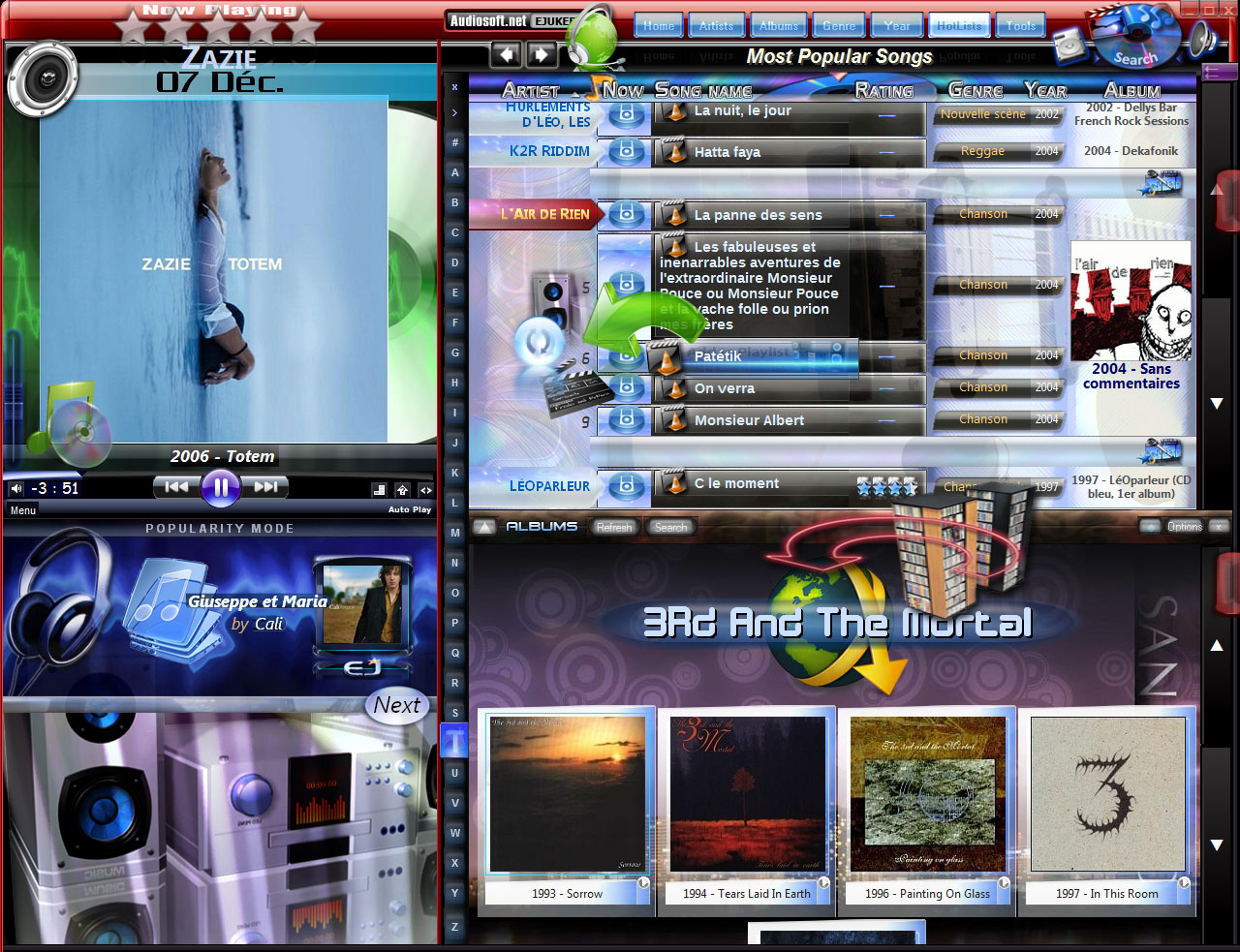The height and width of the screenshot is (952, 1240).
Task: Open the player Menu
Action: point(23,510)
